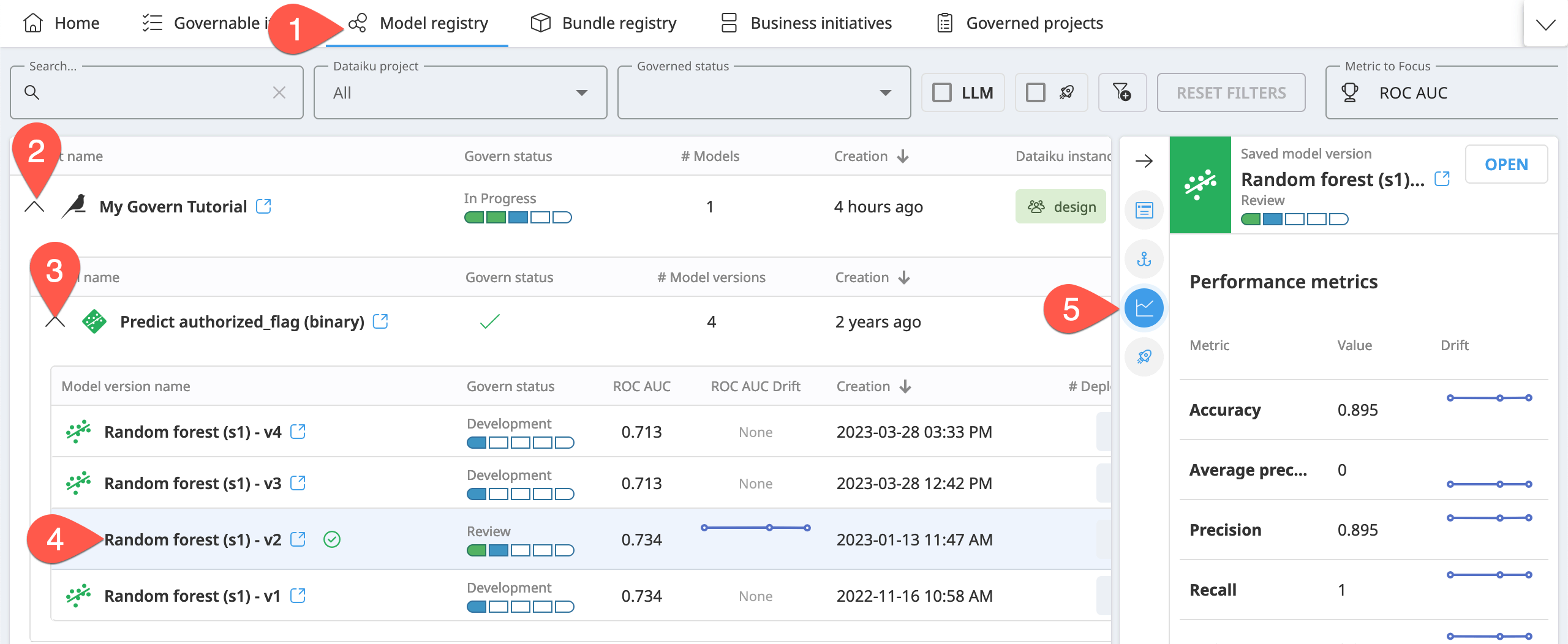Select Random forest (s1) - v1 row
Image resolution: width=1568 pixels, height=644 pixels.
point(581,596)
